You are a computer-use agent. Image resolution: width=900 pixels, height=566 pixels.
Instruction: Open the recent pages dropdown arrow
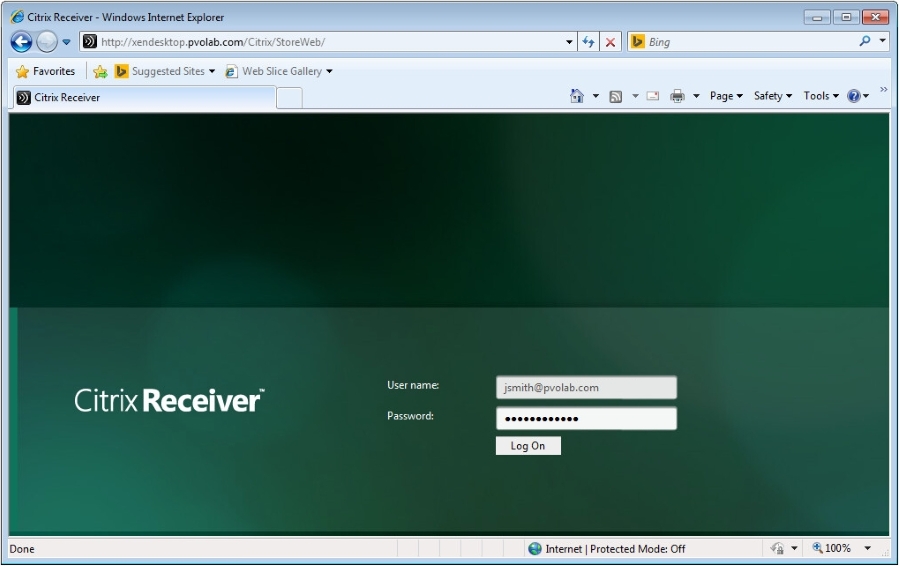click(67, 42)
